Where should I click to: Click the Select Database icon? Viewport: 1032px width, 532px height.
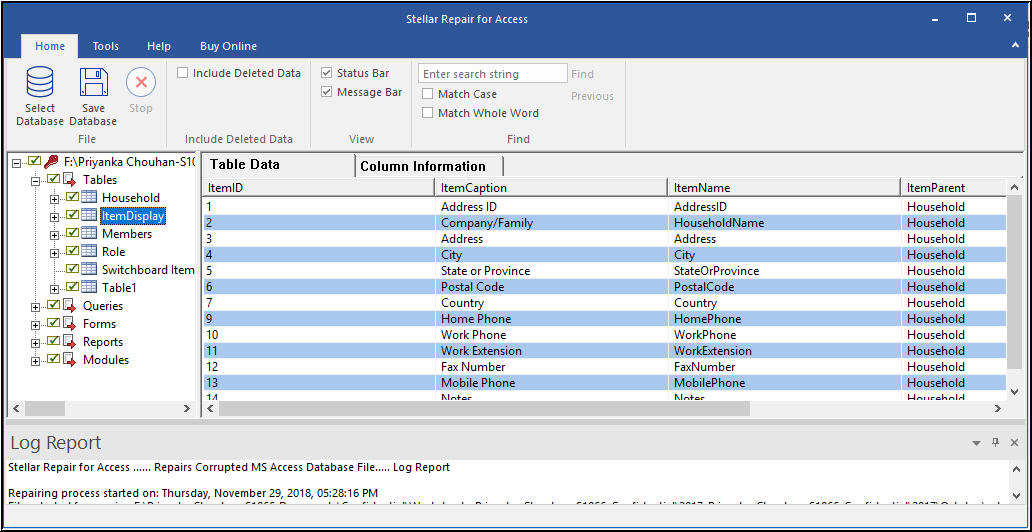click(40, 82)
